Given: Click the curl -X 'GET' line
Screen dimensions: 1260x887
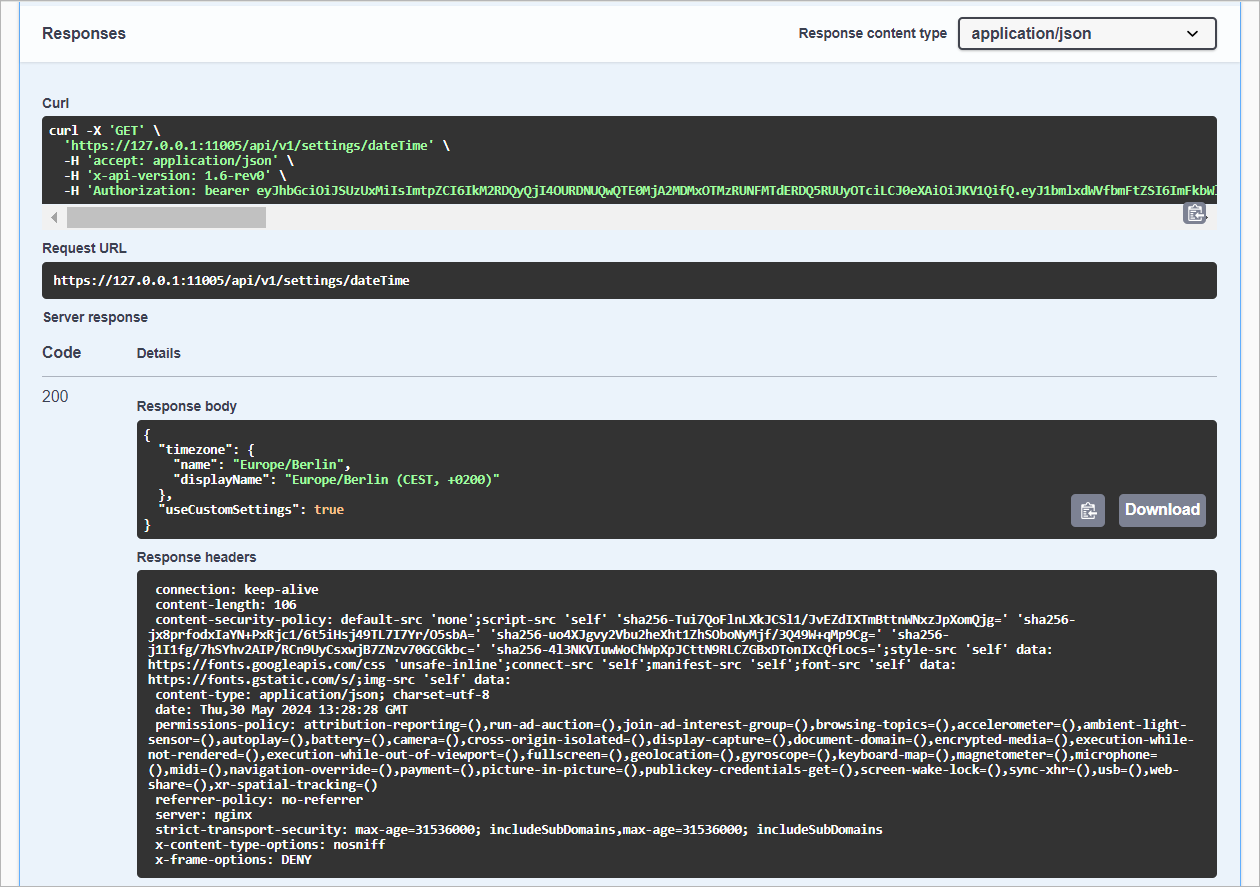Looking at the screenshot, I should (x=104, y=131).
